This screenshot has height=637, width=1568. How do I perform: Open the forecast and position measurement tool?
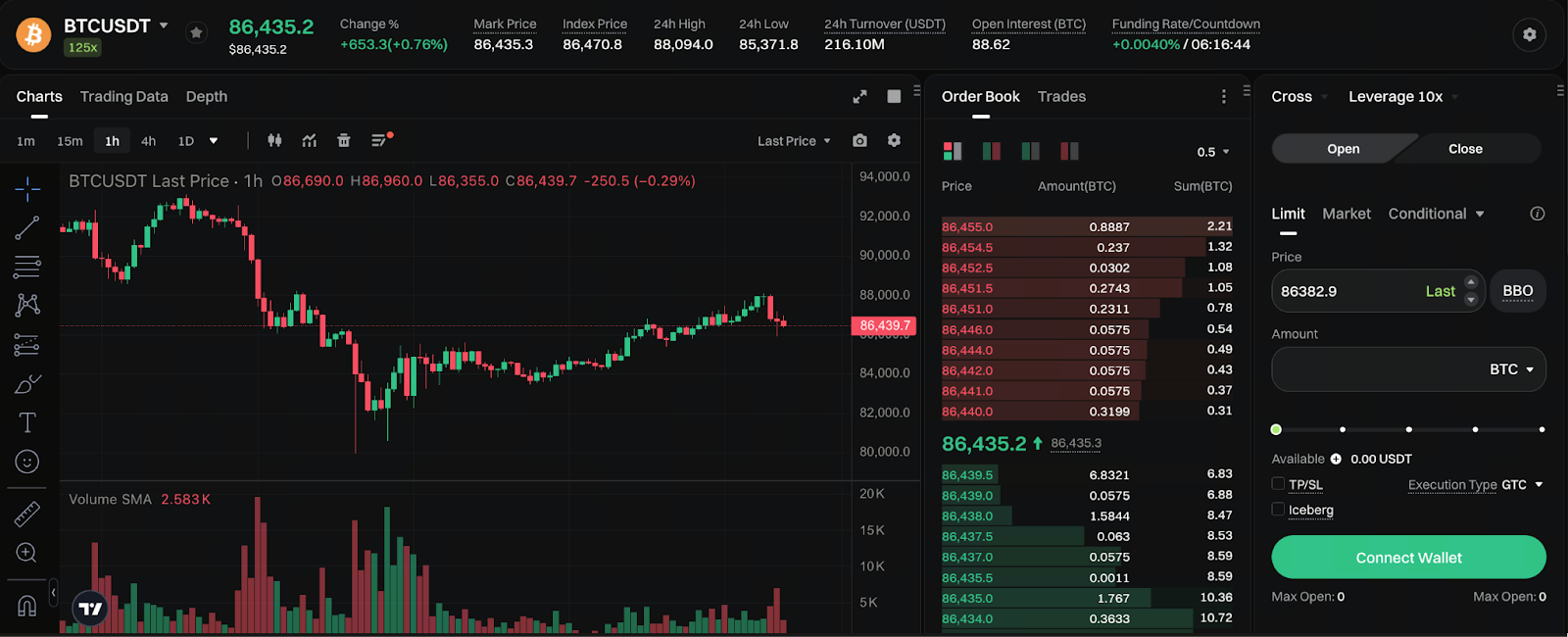(27, 344)
